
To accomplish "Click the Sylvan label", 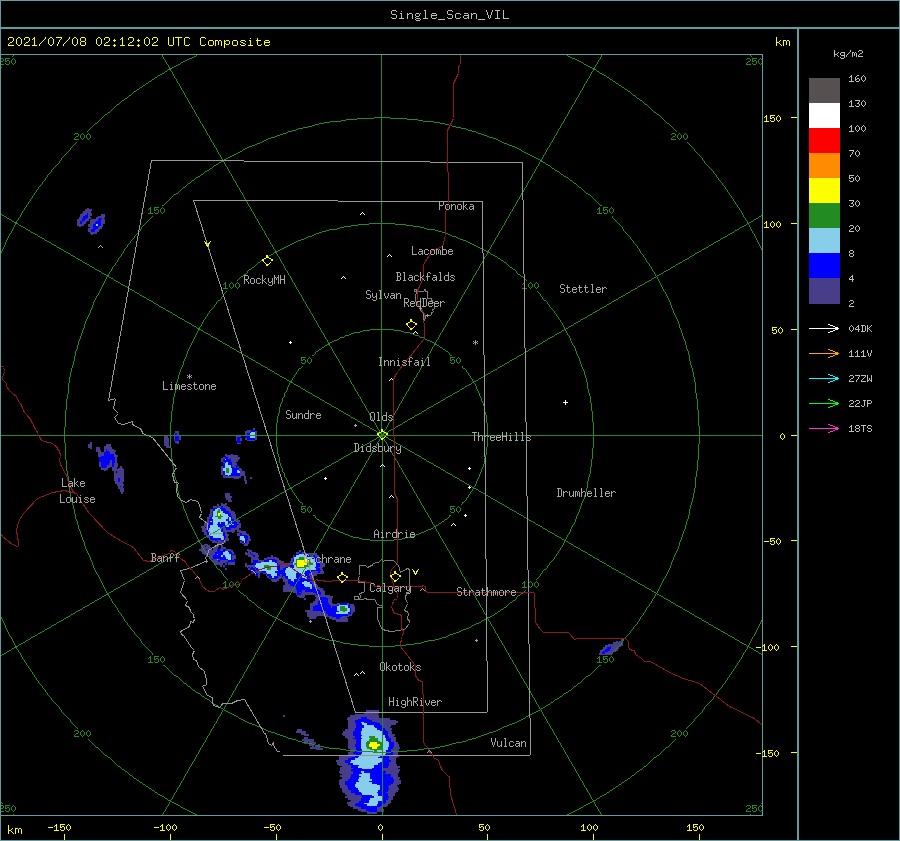I will click(x=383, y=295).
